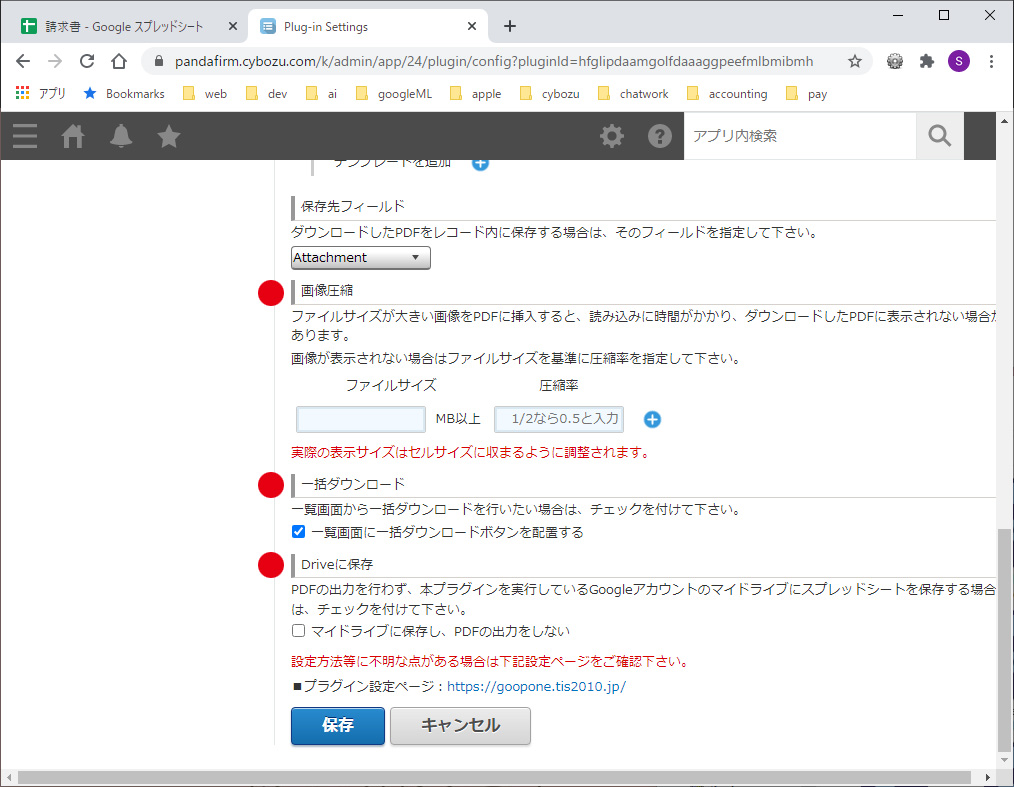Open the bookmarks star icon in header
The height and width of the screenshot is (787, 1014).
tap(169, 136)
